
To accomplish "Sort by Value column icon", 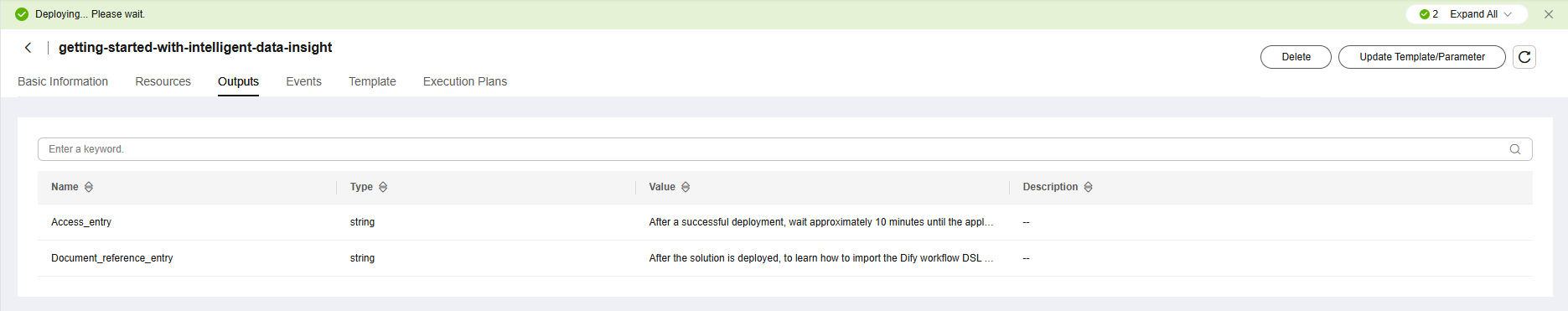I will (x=686, y=187).
